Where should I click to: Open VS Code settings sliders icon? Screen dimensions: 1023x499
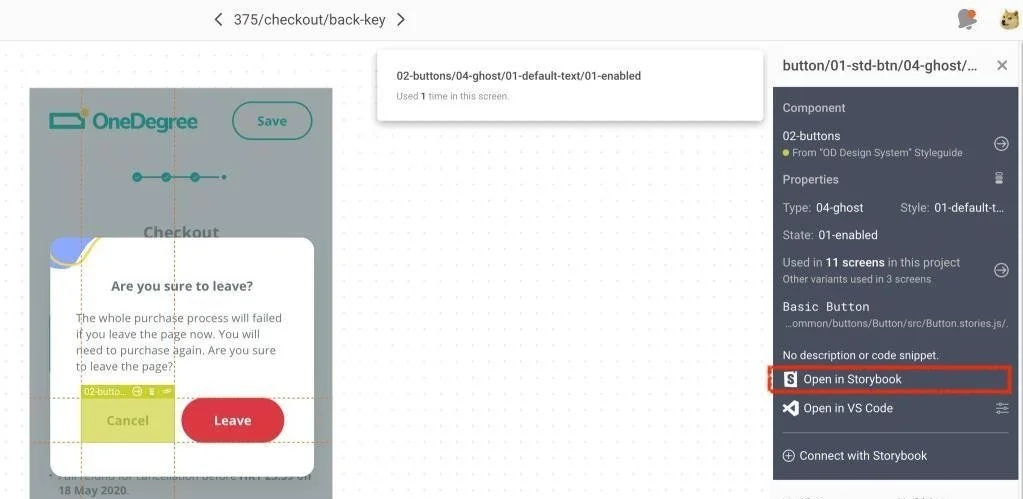pyautogui.click(x=1001, y=408)
